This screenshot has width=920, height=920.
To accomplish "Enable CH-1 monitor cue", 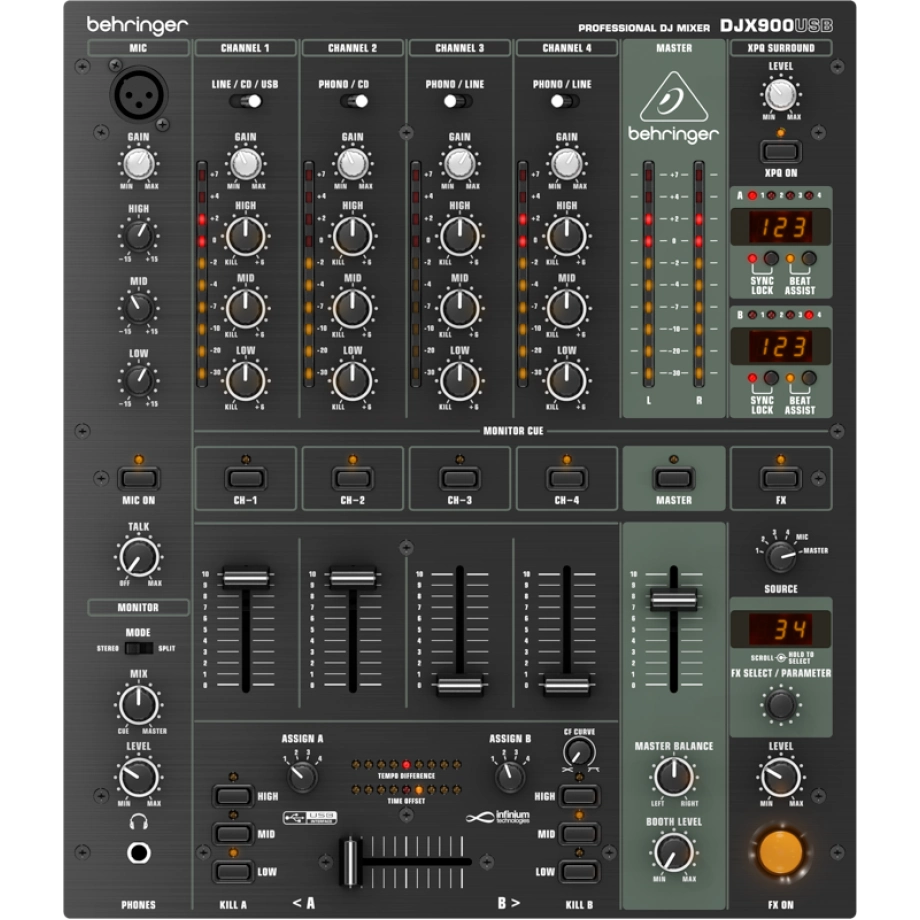I will (245, 479).
